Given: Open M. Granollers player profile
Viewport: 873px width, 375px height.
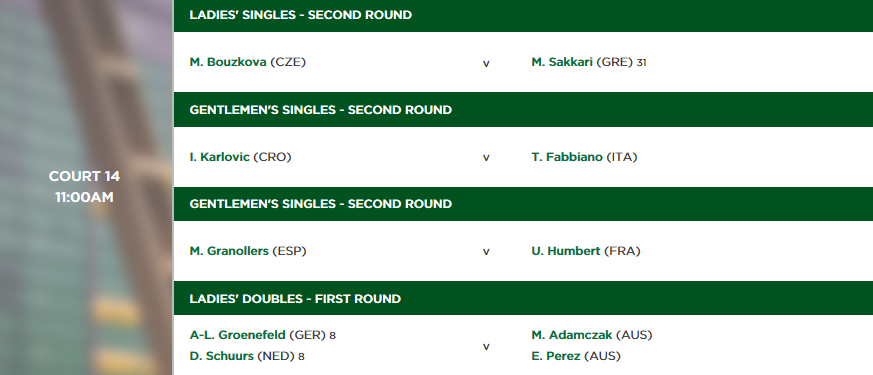Looking at the screenshot, I should point(229,251).
